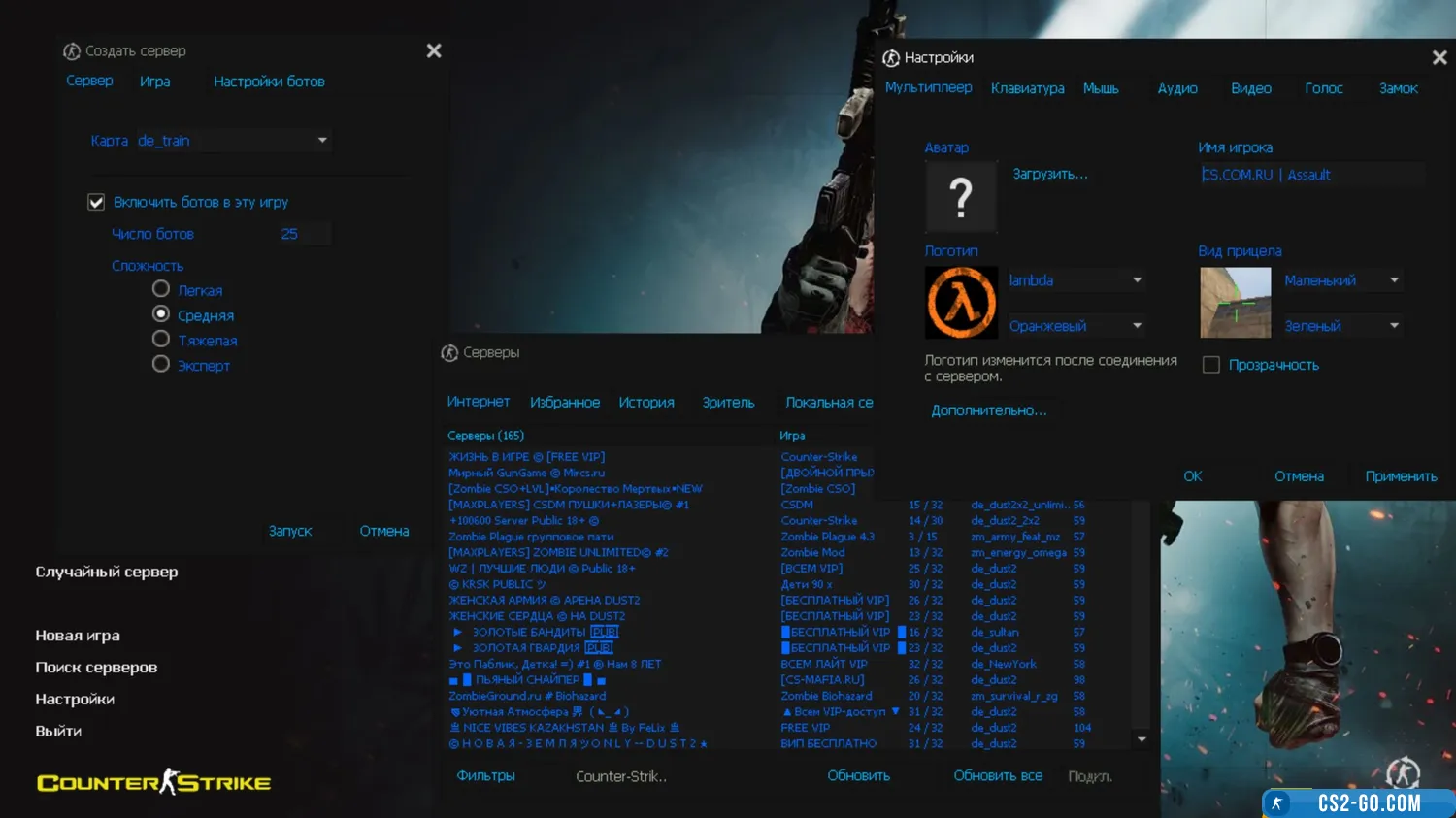The width and height of the screenshot is (1456, 818).
Task: Select Легкая difficulty radio button
Action: [161, 289]
